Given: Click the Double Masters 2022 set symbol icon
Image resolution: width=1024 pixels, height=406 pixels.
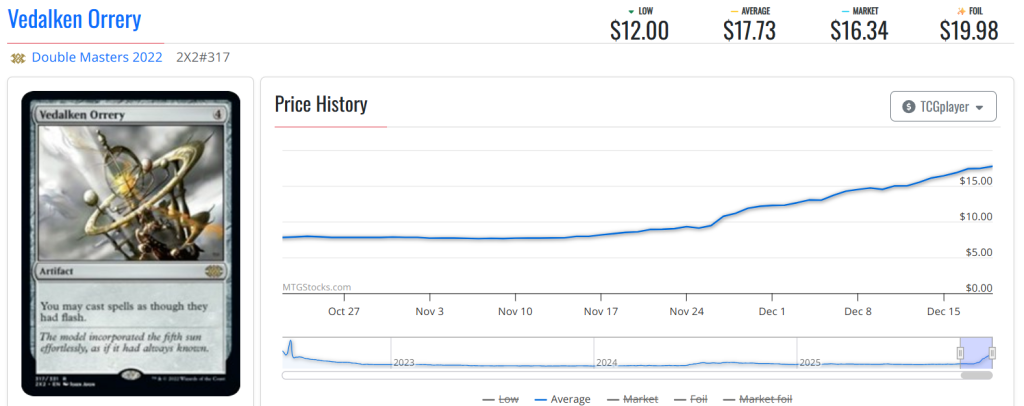Looking at the screenshot, I should [x=17, y=58].
